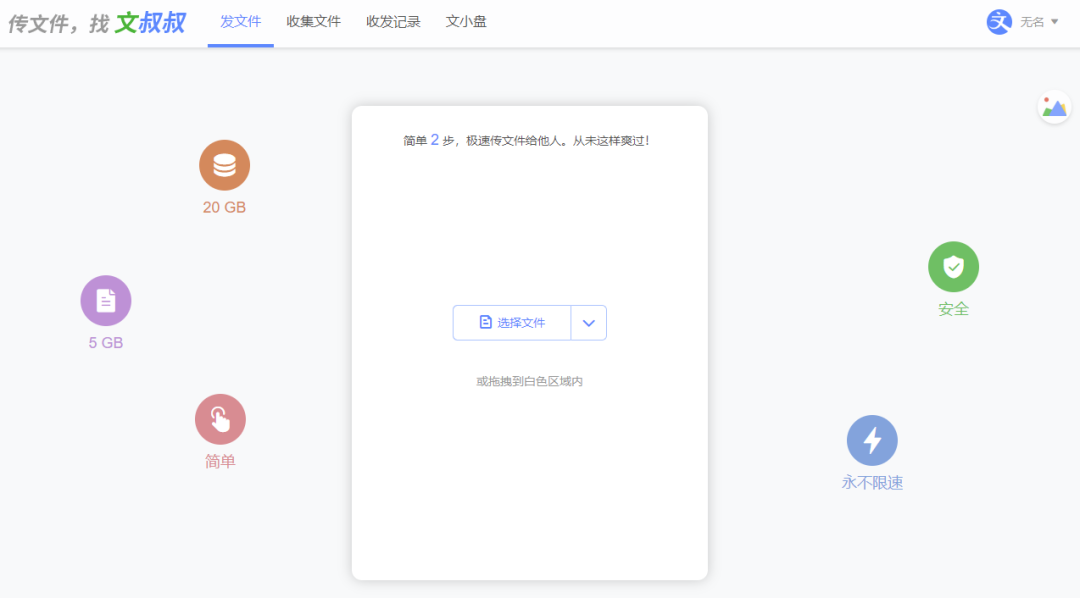Click the 安全 label
This screenshot has height=598, width=1080.
pos(953,309)
